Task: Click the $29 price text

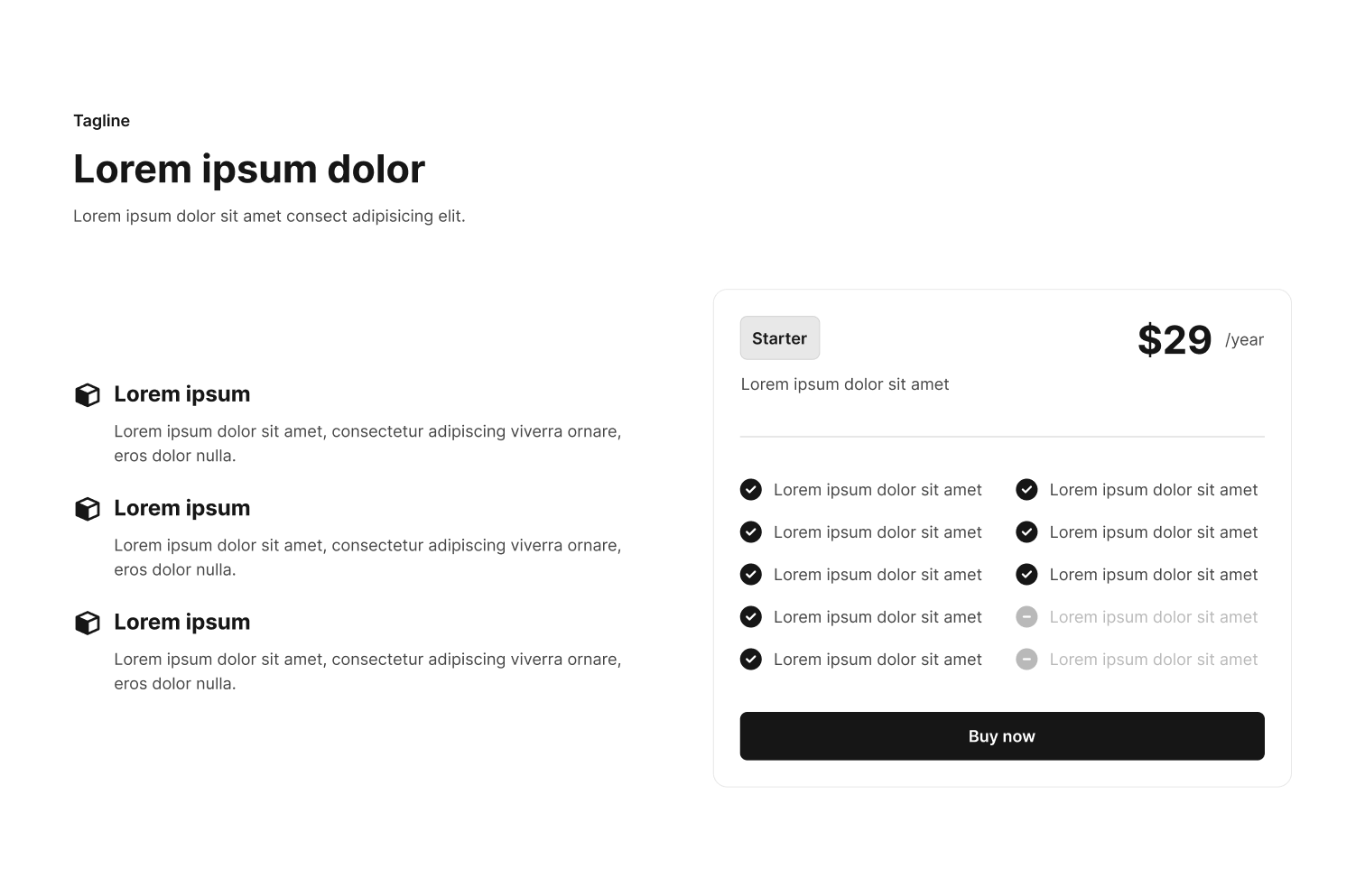Action: (1174, 340)
